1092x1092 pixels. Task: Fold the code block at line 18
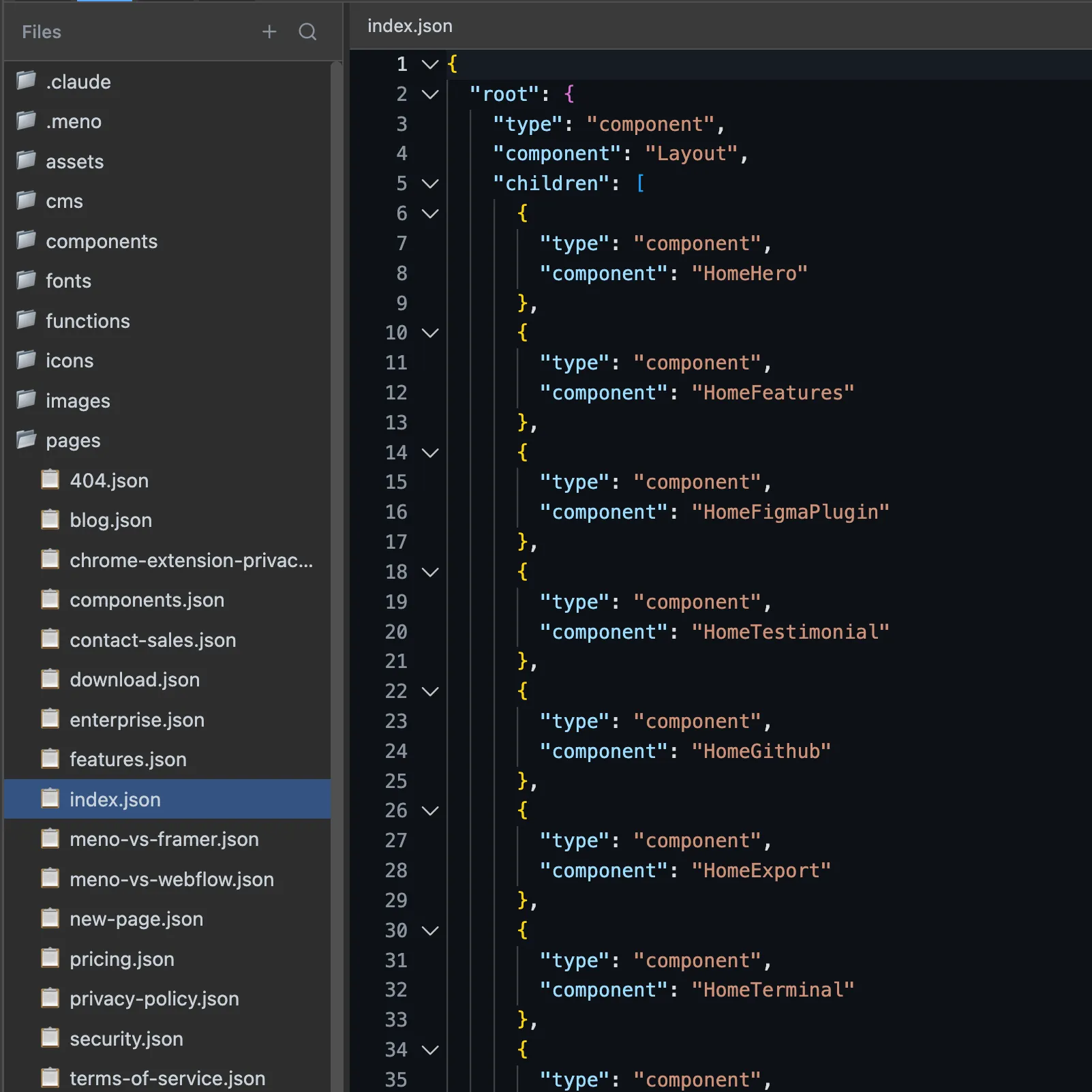[x=430, y=573]
